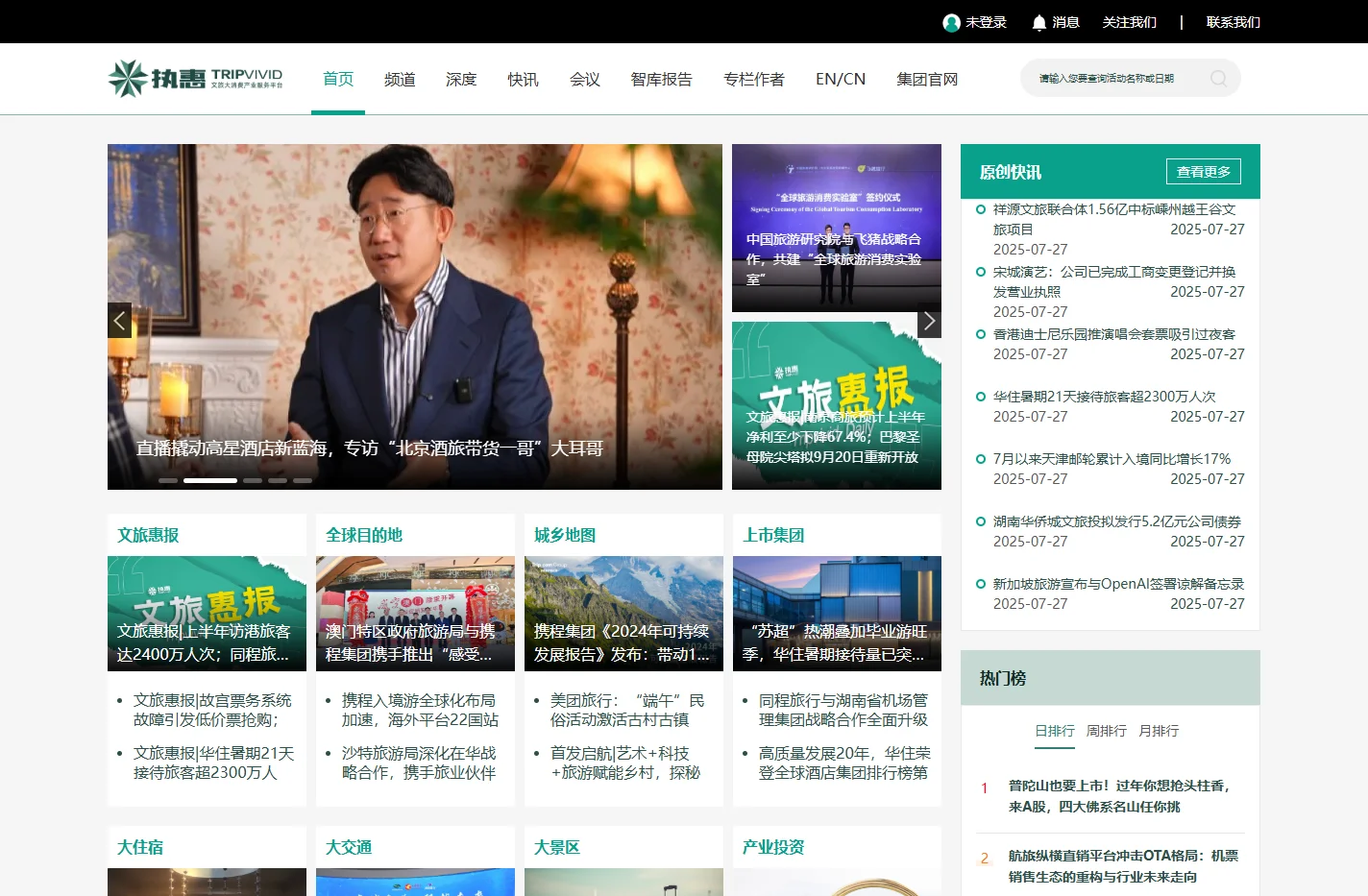Select 月排行 ranking tab

pyautogui.click(x=1159, y=731)
